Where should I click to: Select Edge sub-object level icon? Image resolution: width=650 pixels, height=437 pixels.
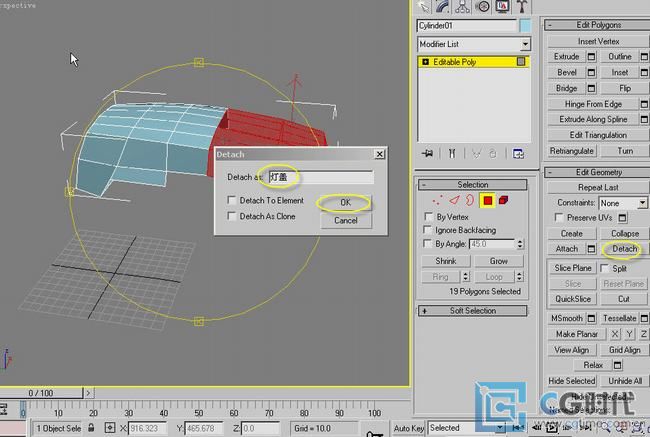[454, 201]
